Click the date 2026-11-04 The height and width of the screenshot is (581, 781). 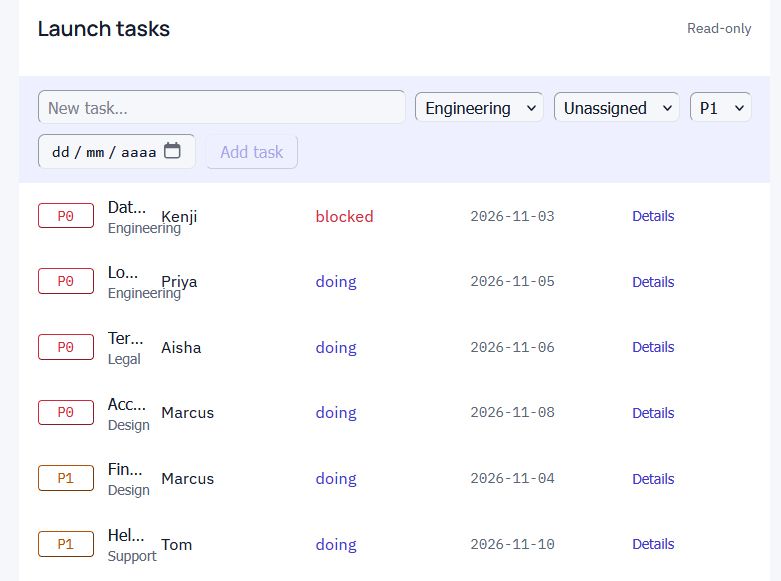513,478
